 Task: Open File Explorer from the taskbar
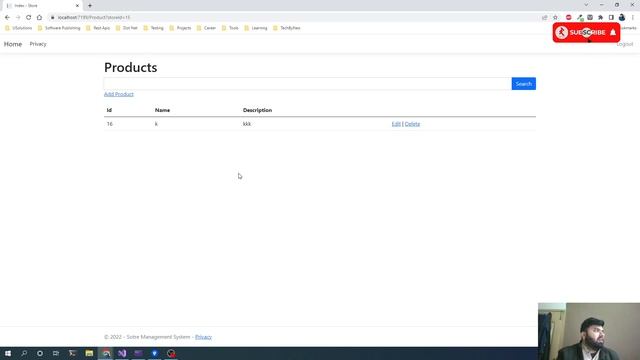[x=89, y=353]
